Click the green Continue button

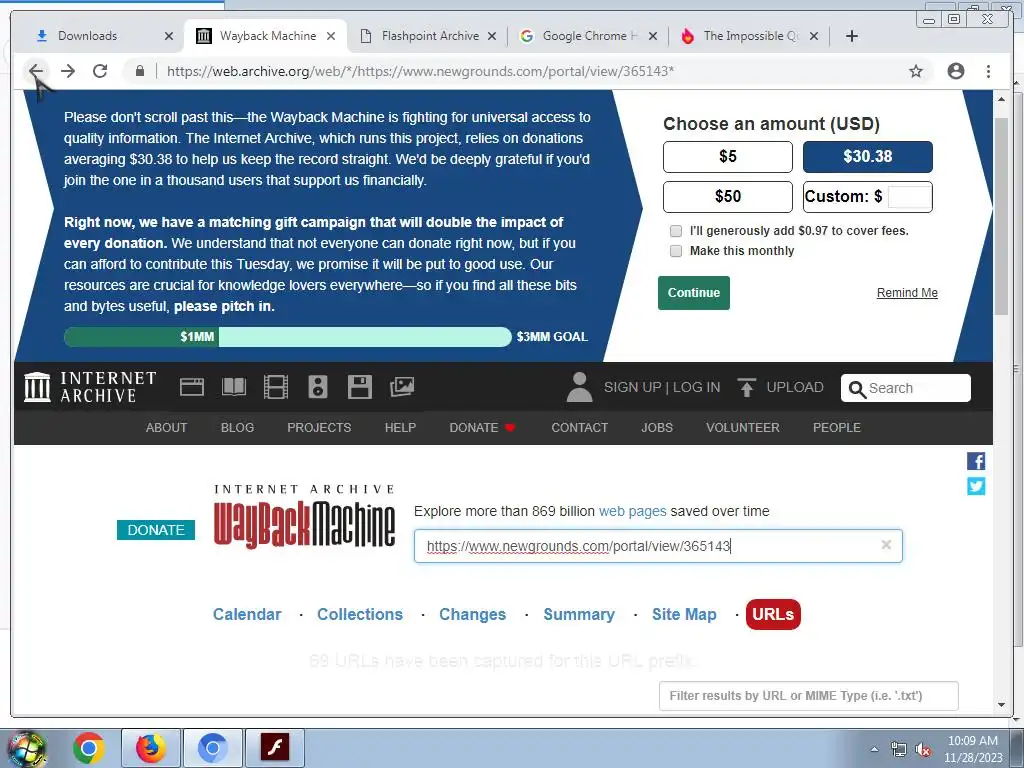(694, 293)
